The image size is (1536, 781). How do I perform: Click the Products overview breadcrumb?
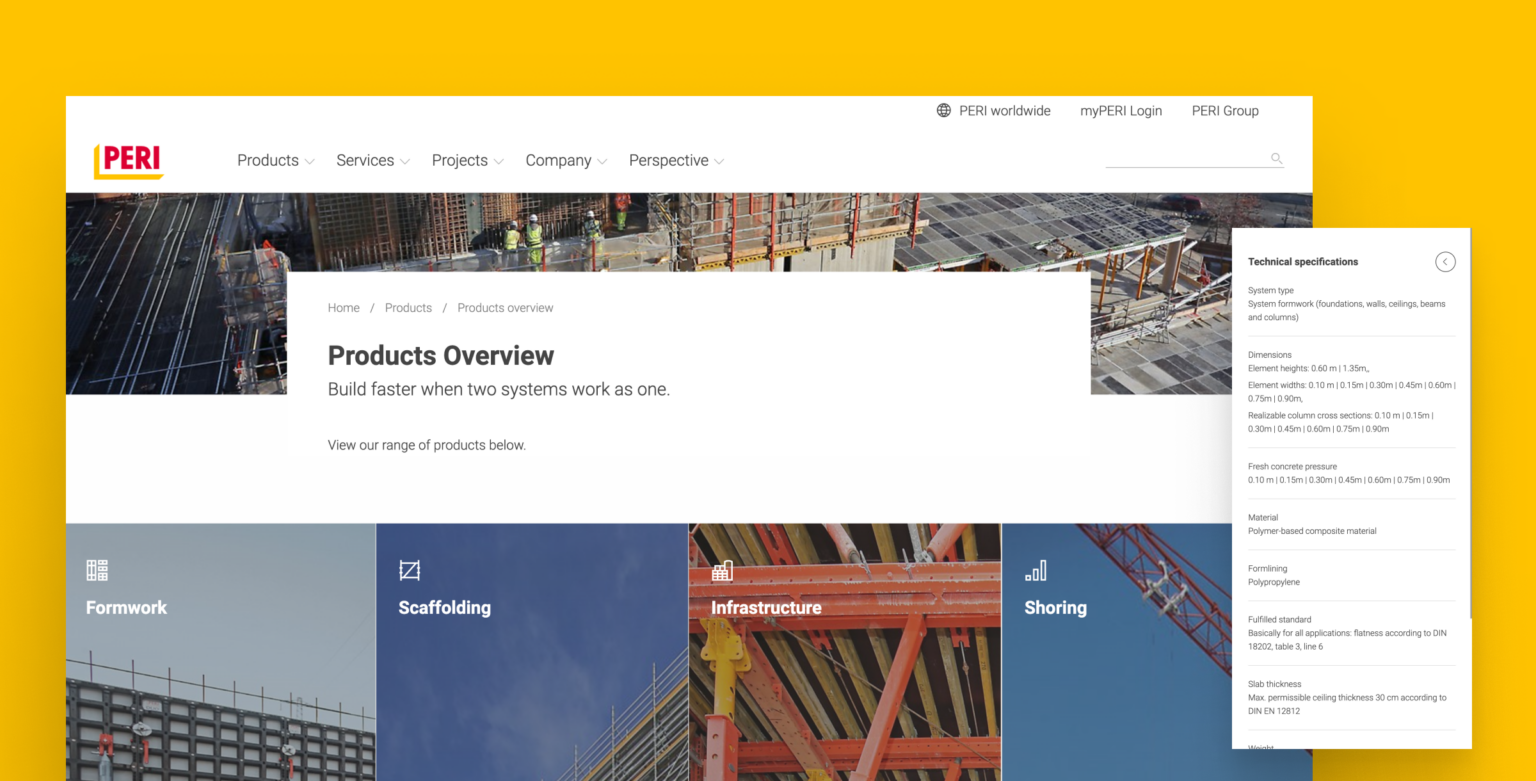click(505, 308)
